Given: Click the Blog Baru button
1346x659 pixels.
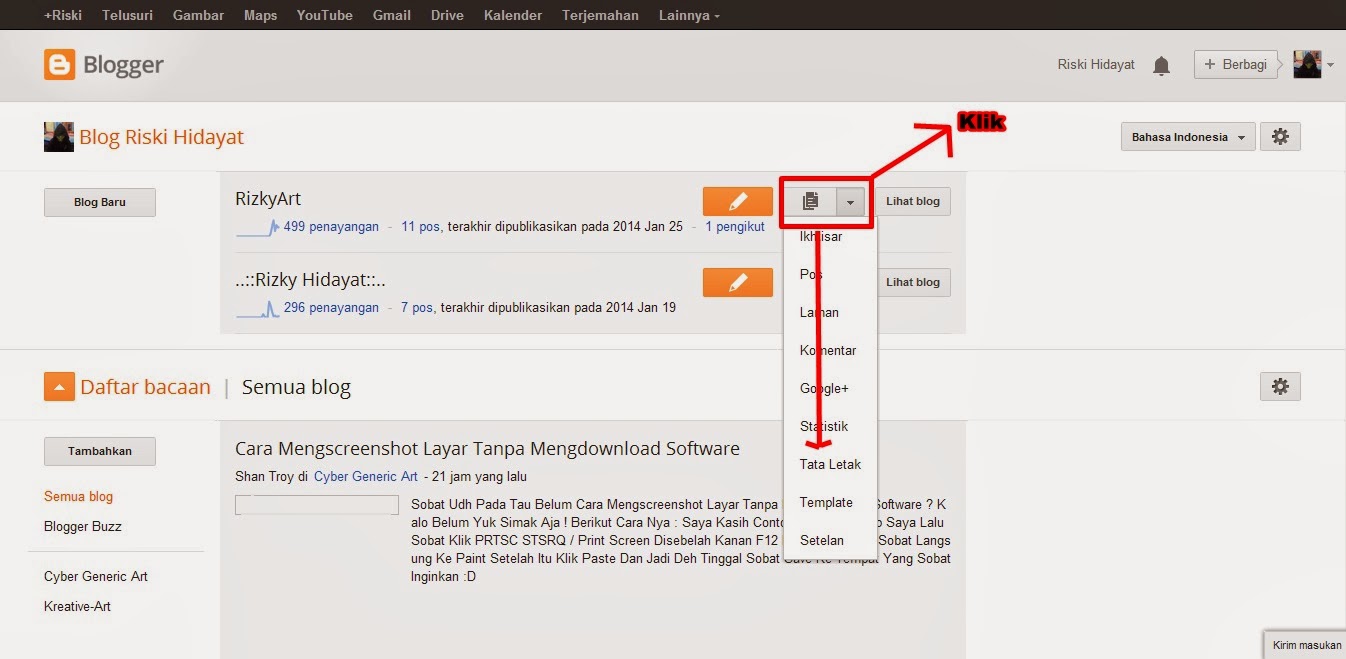Looking at the screenshot, I should click(100, 202).
